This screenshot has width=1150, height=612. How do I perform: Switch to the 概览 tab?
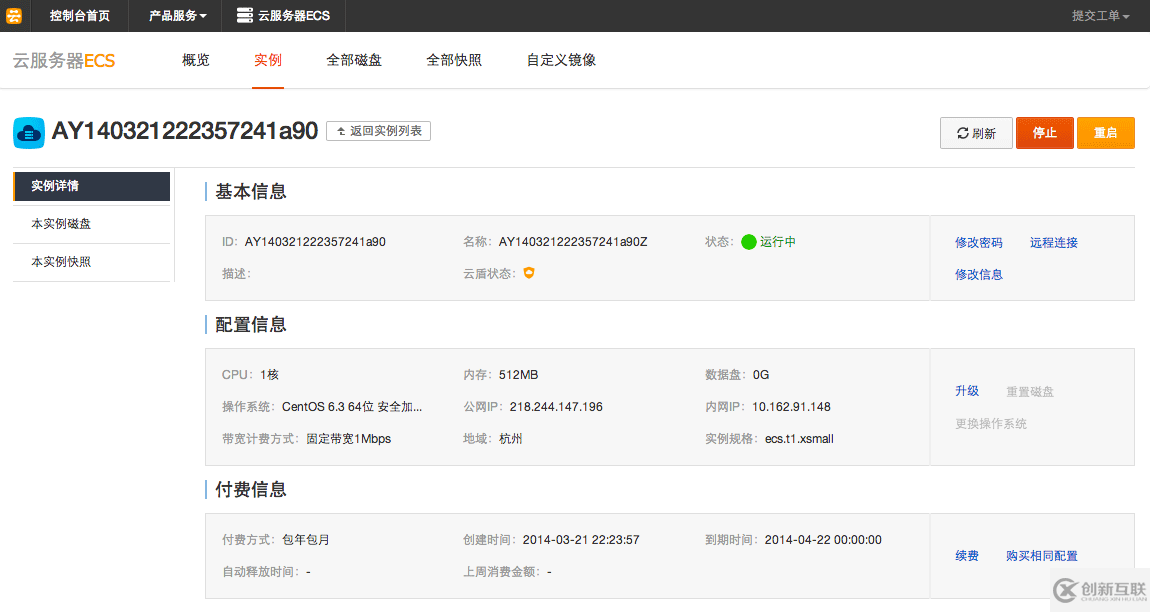[x=196, y=60]
